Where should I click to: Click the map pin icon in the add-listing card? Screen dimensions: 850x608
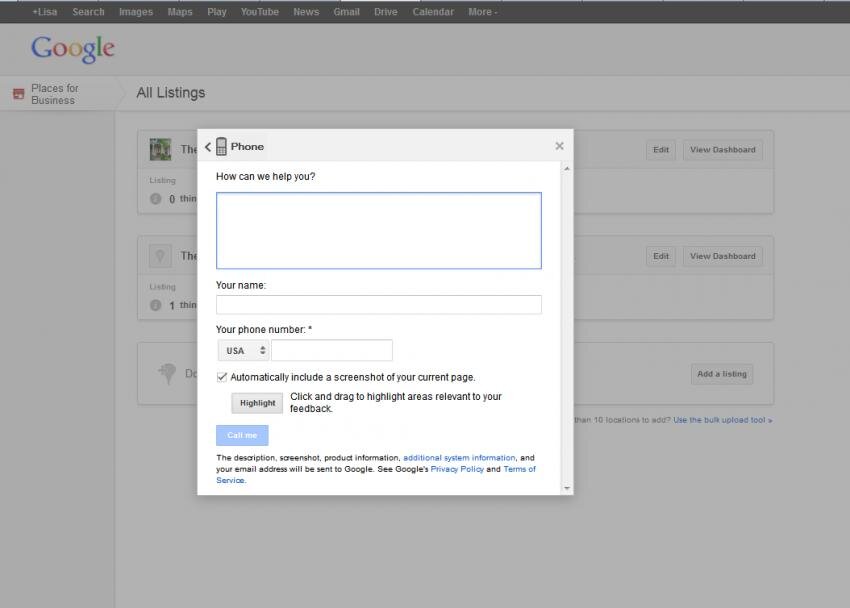tap(168, 373)
